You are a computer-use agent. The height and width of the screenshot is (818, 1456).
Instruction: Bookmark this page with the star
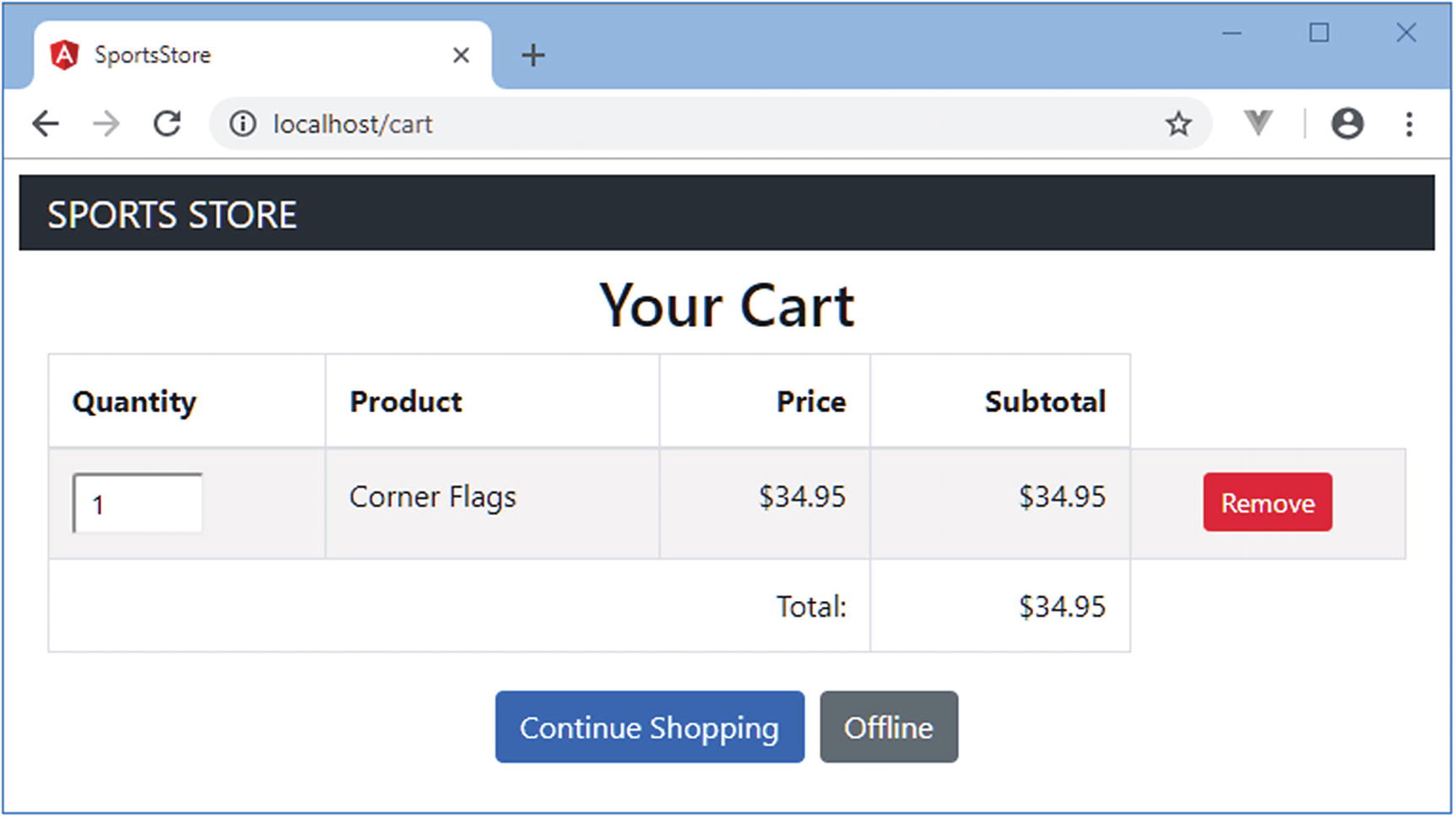(x=1178, y=124)
